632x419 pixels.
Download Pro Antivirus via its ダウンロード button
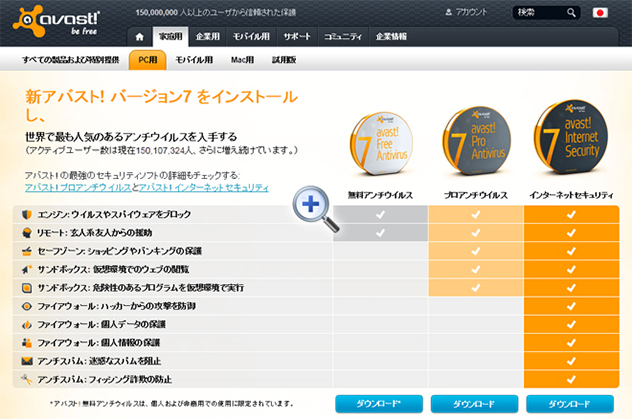pyautogui.click(x=474, y=404)
